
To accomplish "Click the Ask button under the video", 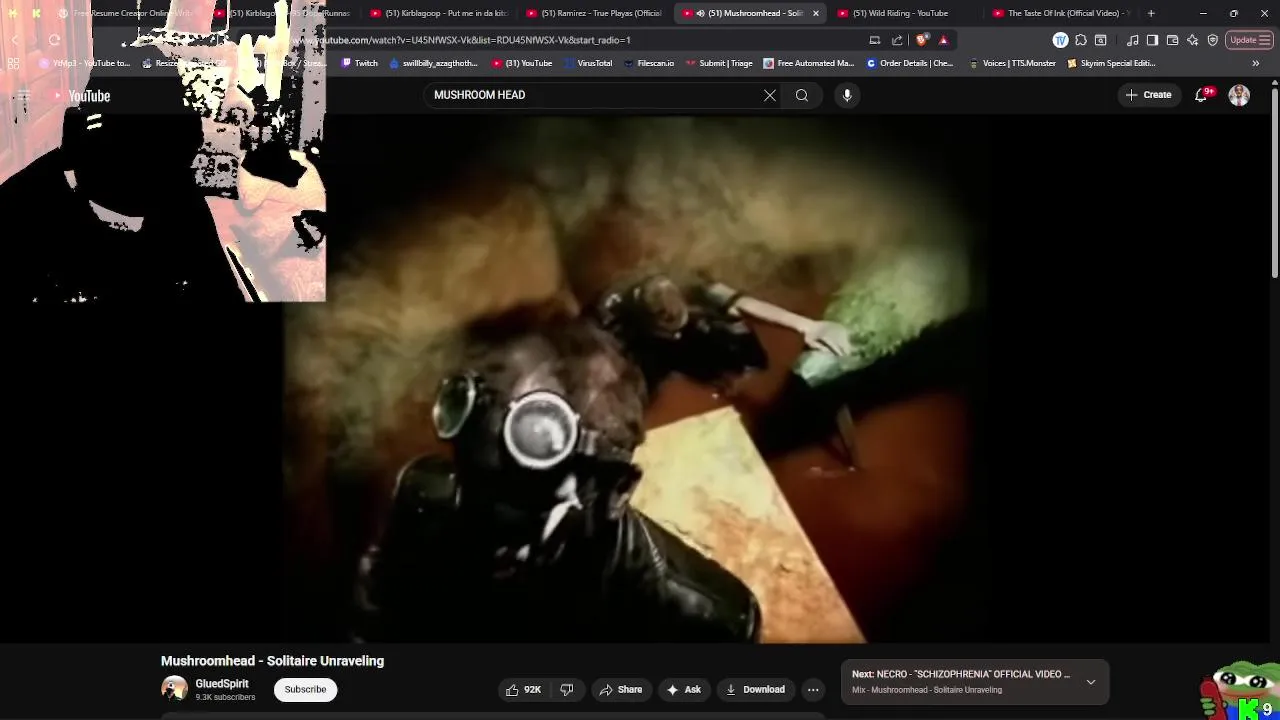I will pos(684,689).
